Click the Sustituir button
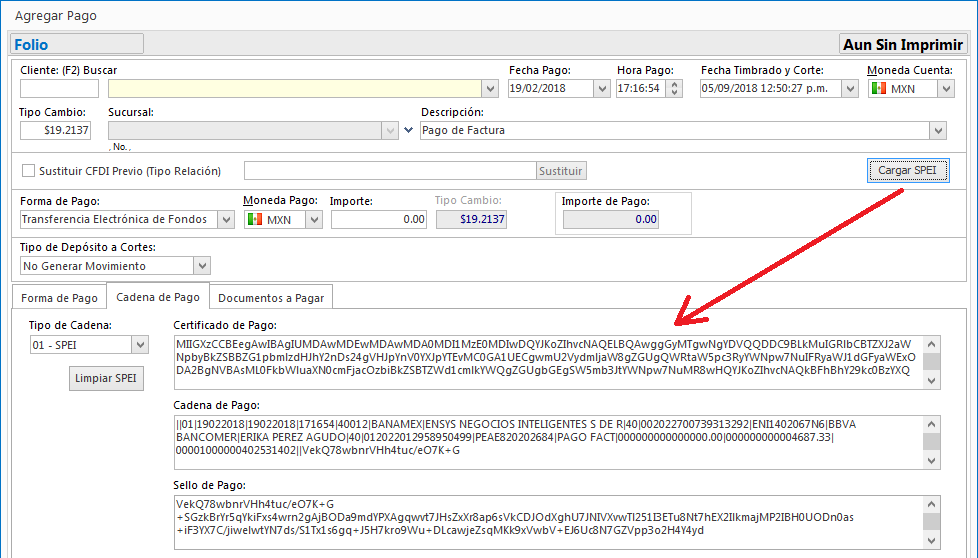 pyautogui.click(x=561, y=171)
